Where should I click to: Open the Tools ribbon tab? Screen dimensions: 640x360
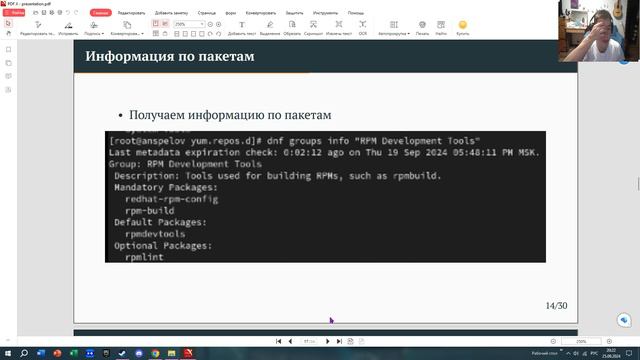click(x=325, y=13)
